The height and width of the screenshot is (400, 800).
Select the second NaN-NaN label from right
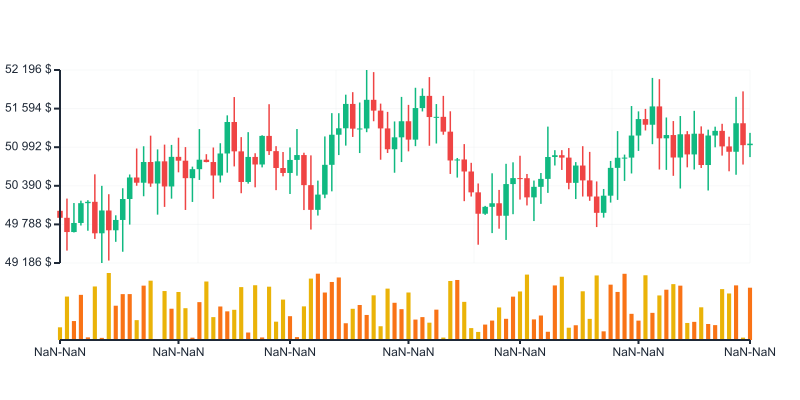(638, 352)
